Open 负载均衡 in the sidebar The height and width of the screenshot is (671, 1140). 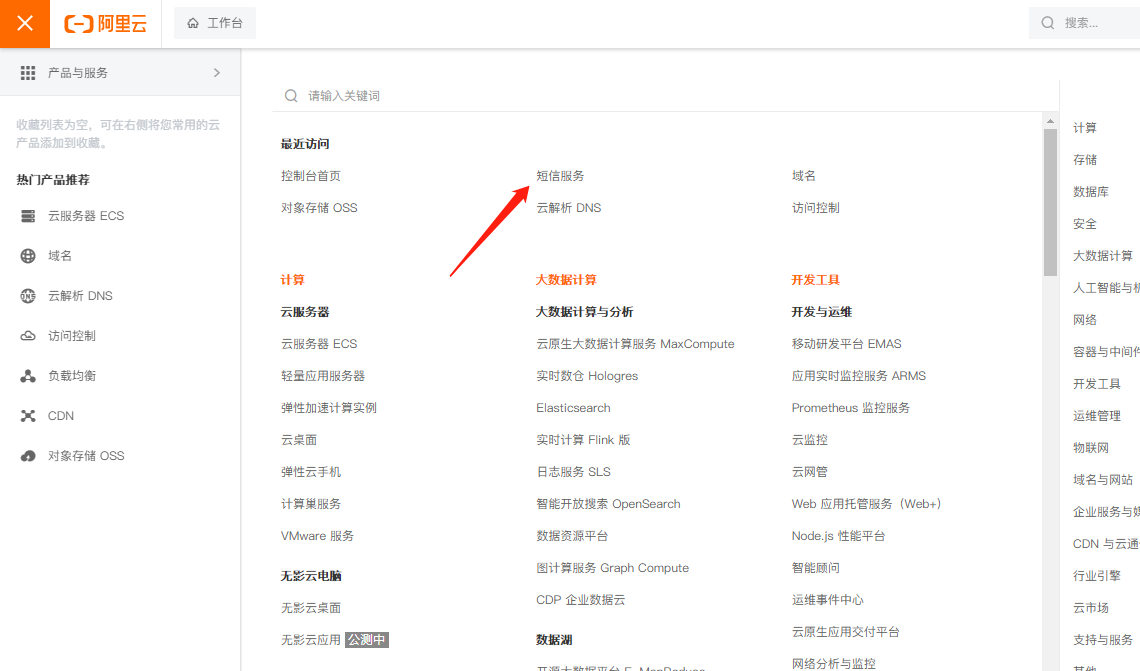point(72,376)
